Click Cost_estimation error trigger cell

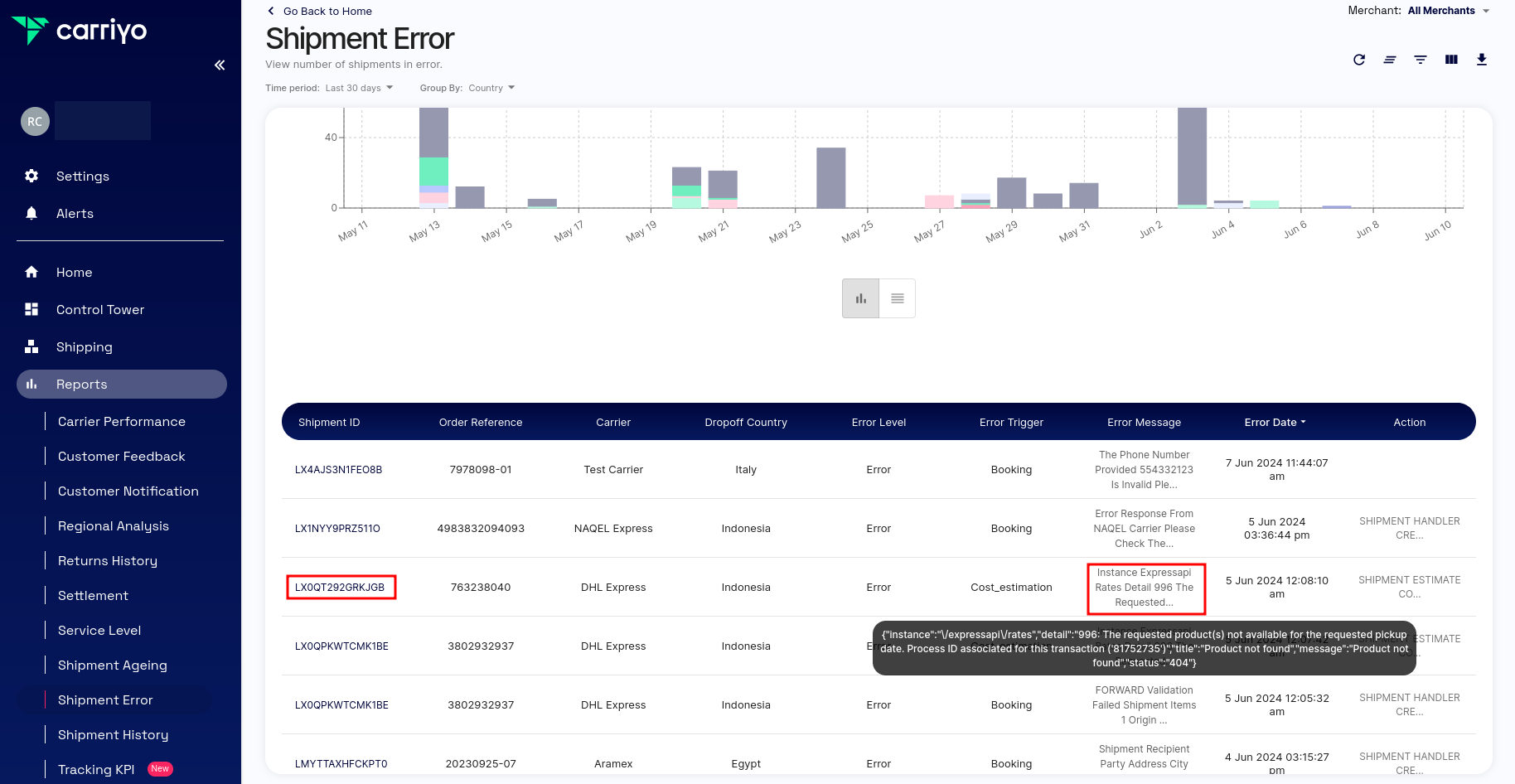click(1011, 587)
